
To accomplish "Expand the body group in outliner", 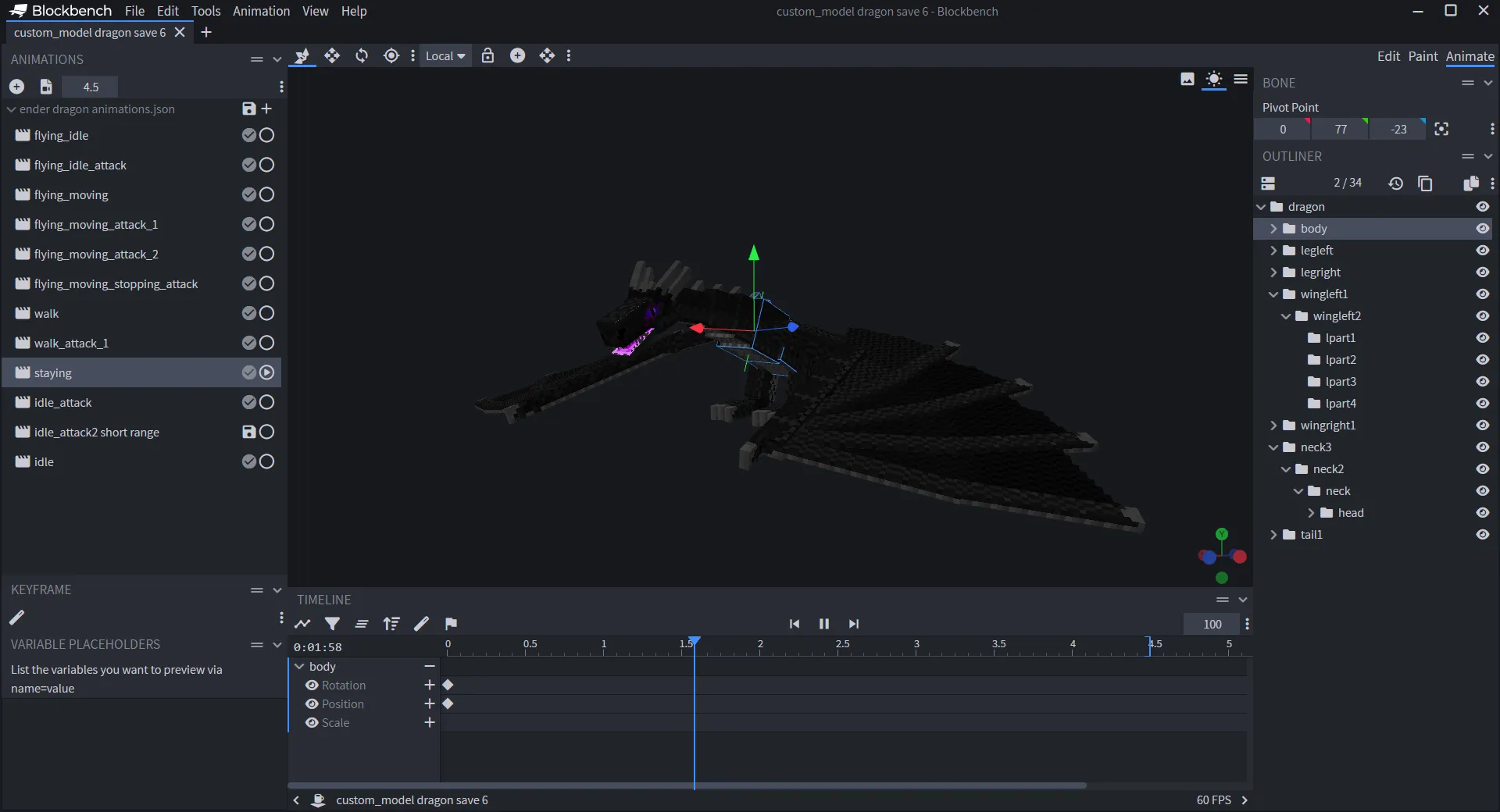I will tap(1273, 229).
